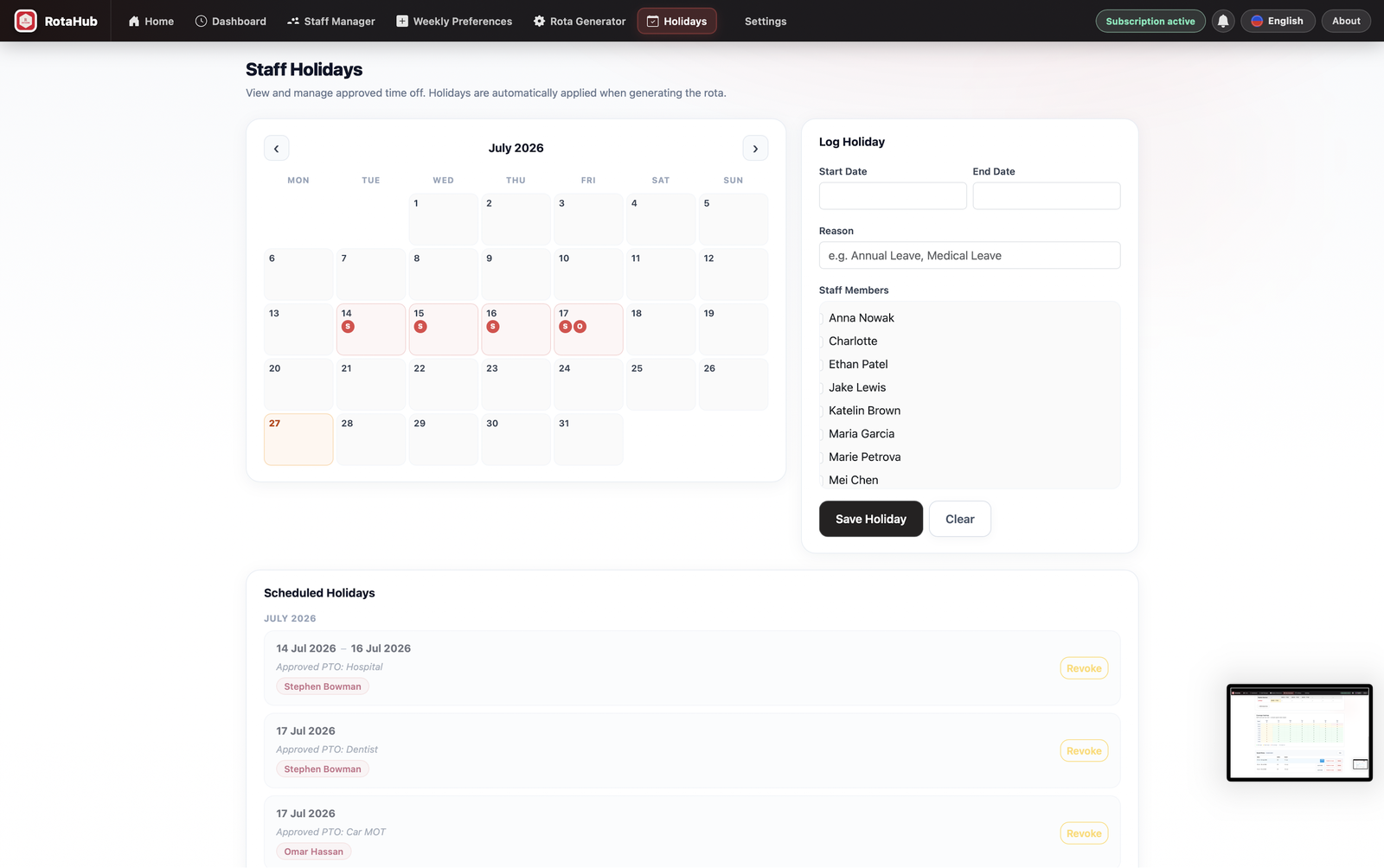Select Marie Petrova in staff members

tap(863, 457)
